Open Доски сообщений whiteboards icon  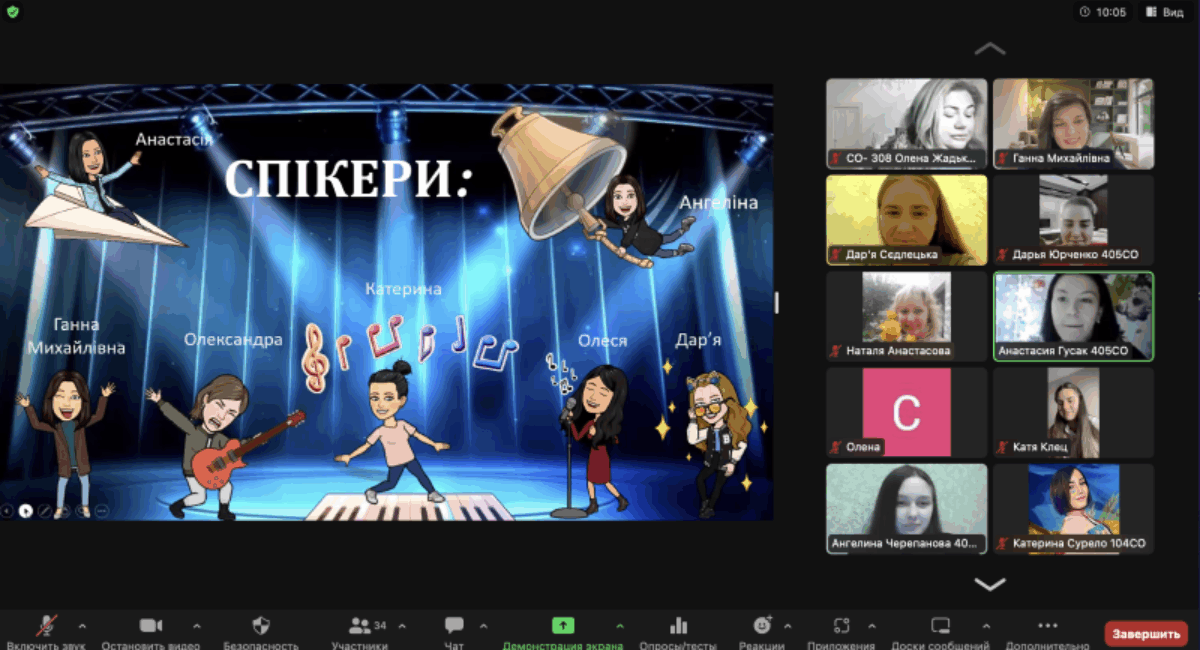(940, 626)
